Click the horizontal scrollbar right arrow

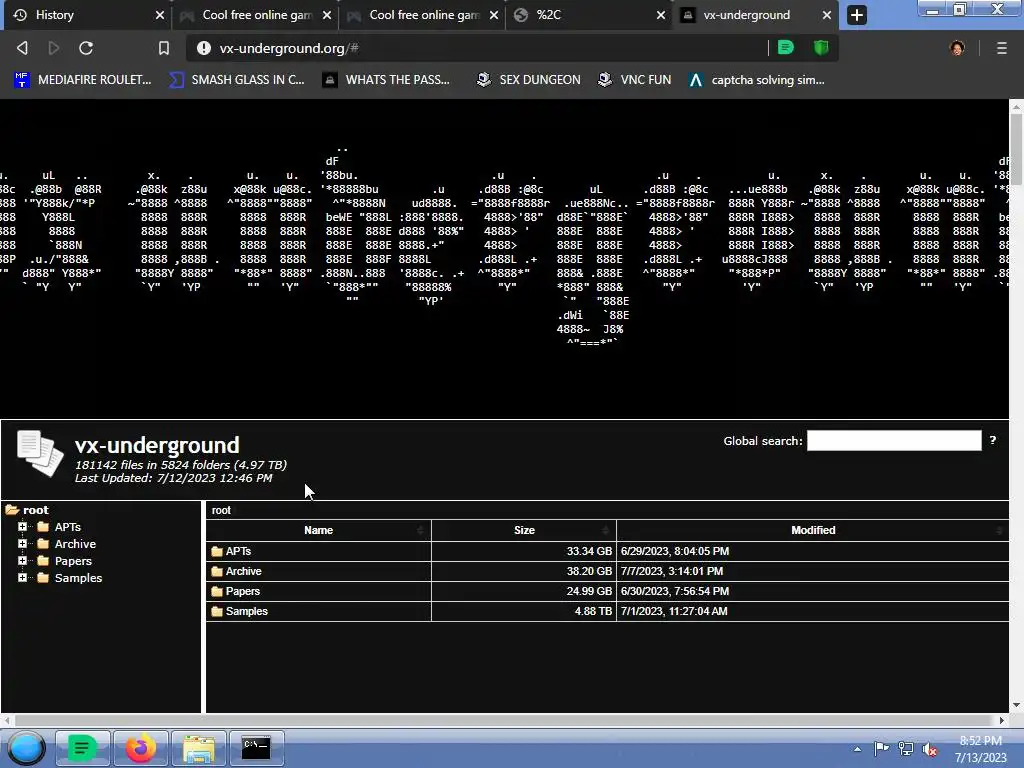pos(1002,720)
